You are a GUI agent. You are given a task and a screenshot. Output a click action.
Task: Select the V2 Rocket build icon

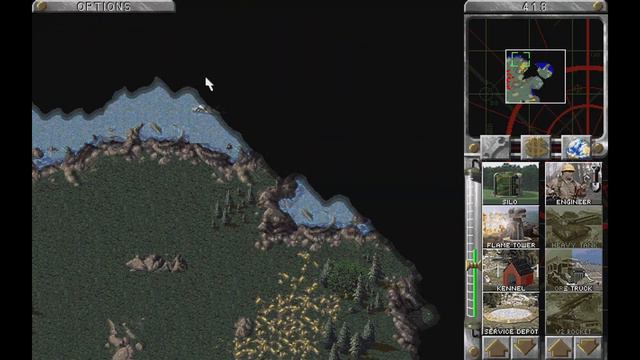point(573,313)
